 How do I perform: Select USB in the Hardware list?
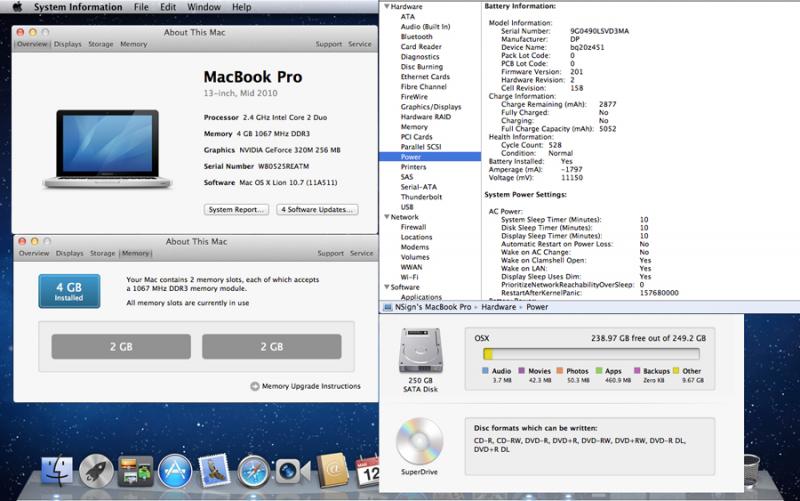[x=407, y=207]
